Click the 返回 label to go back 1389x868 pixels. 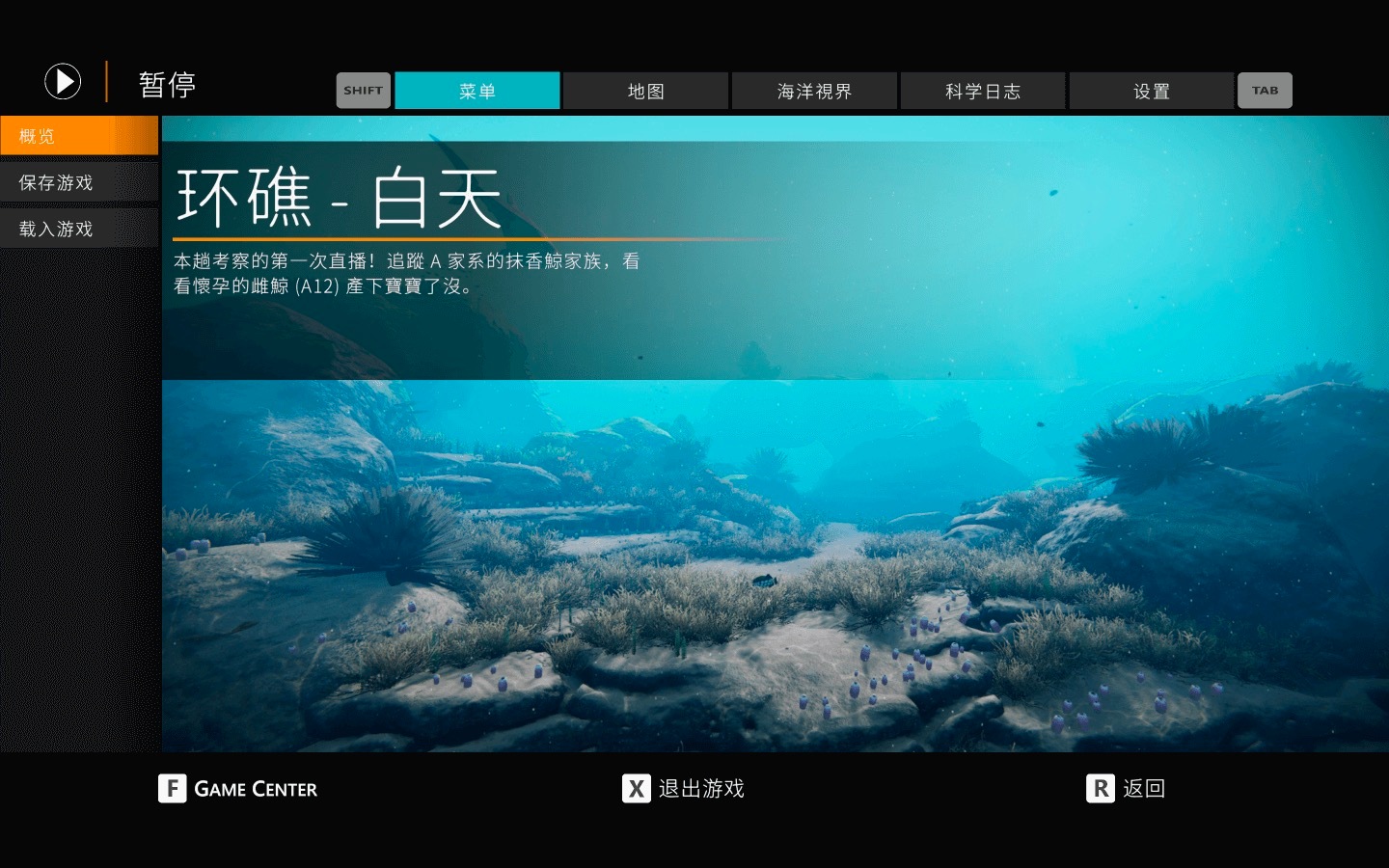(x=1144, y=789)
